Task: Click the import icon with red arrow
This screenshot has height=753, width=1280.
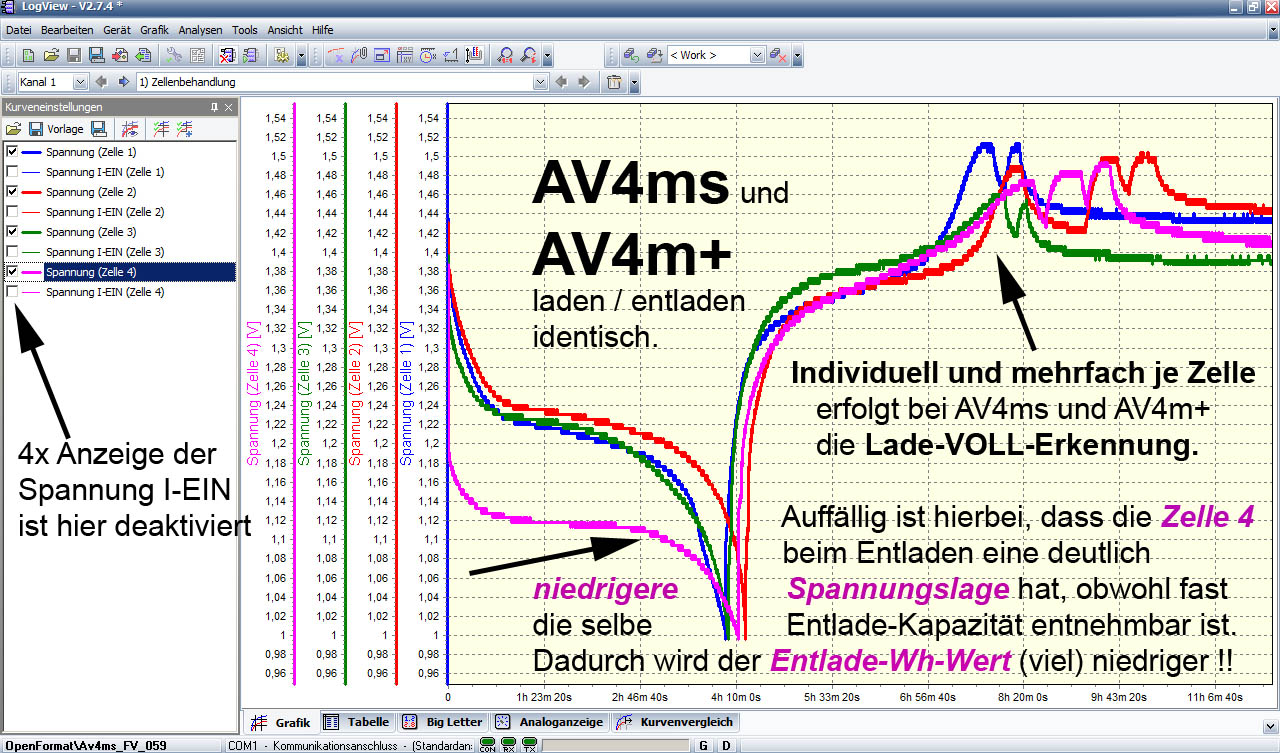Action: pos(120,55)
